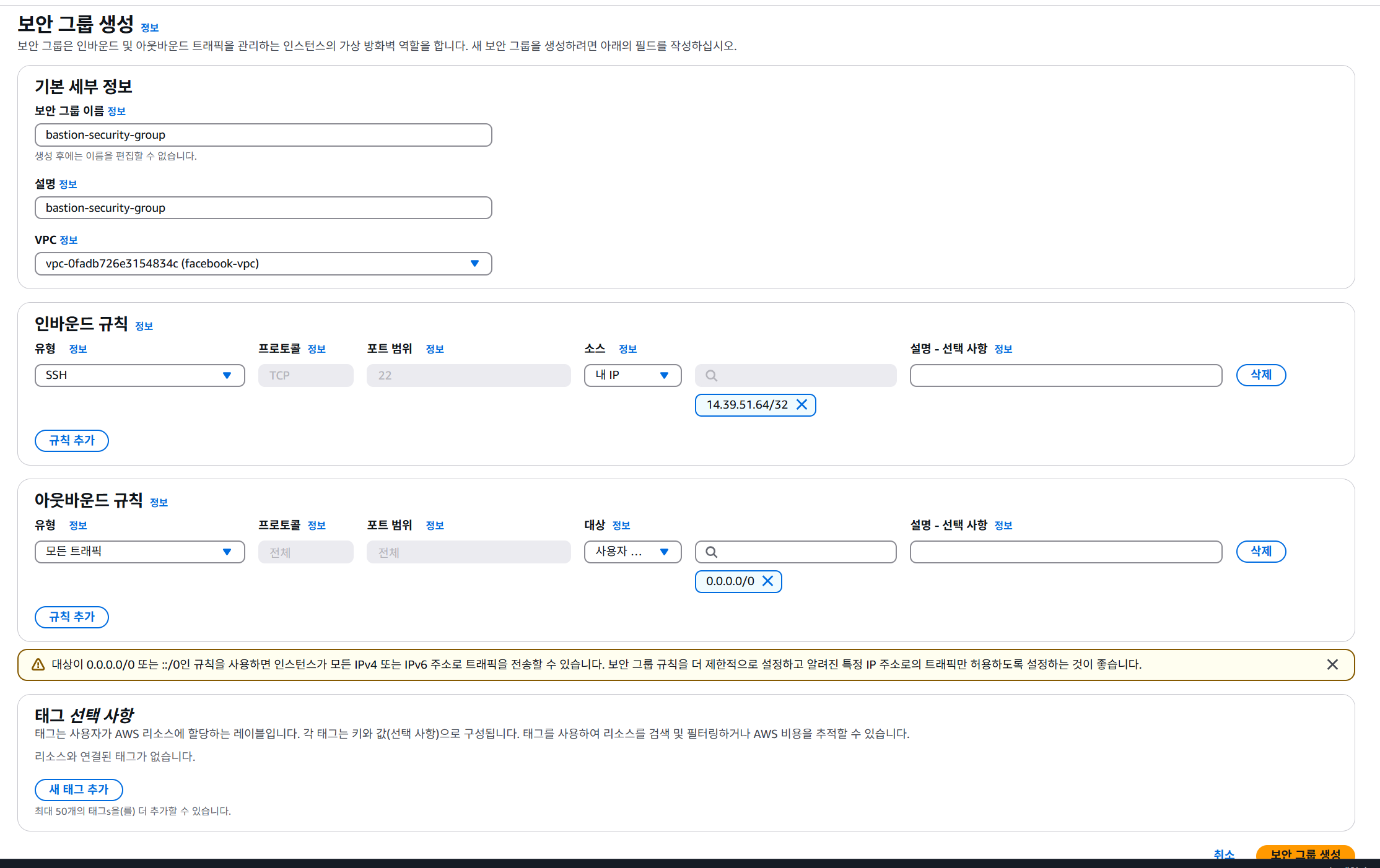Expand the inbound rule type SSH dropdown

[x=139, y=375]
